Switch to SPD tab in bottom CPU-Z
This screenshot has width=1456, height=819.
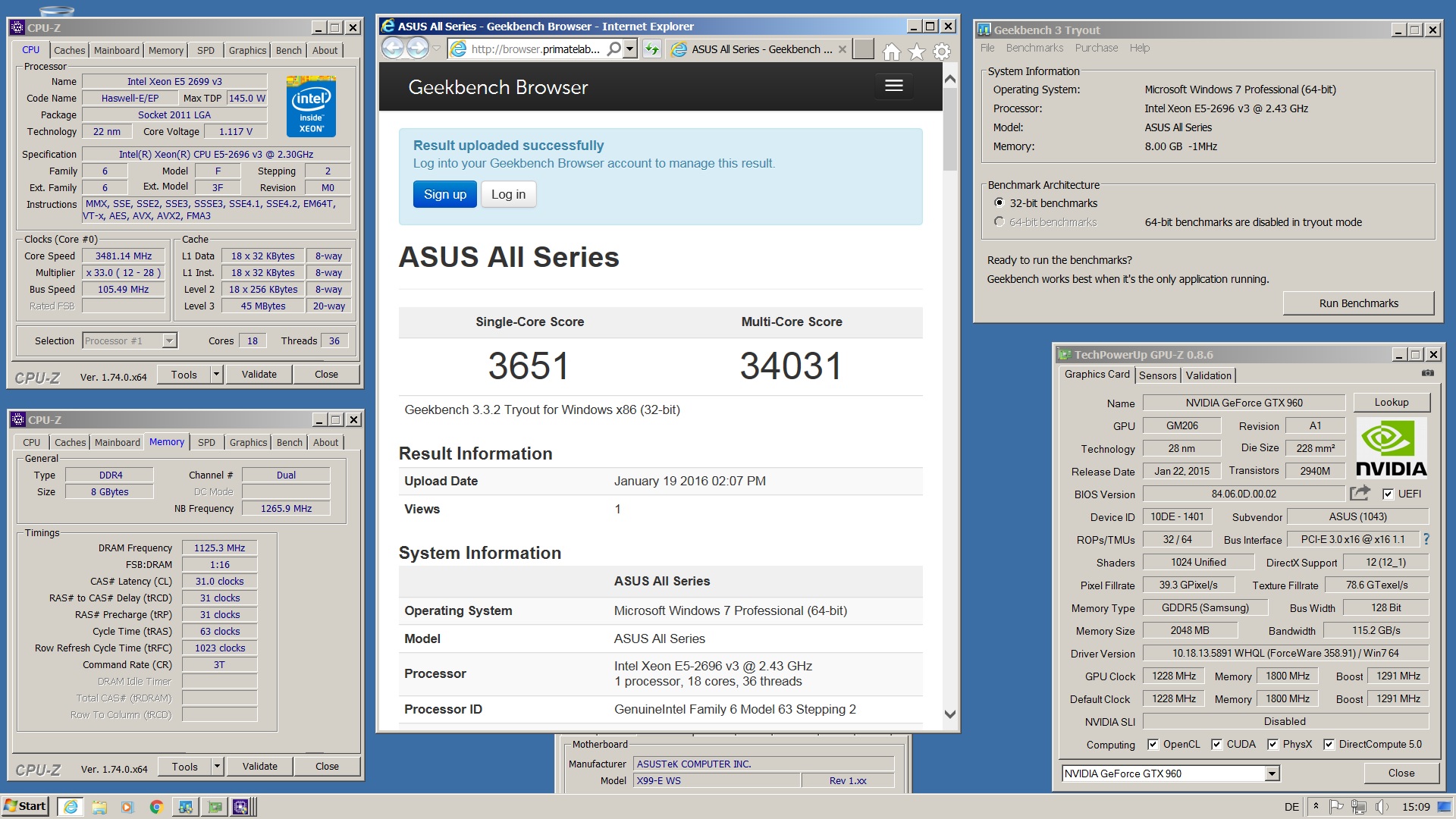[x=206, y=442]
